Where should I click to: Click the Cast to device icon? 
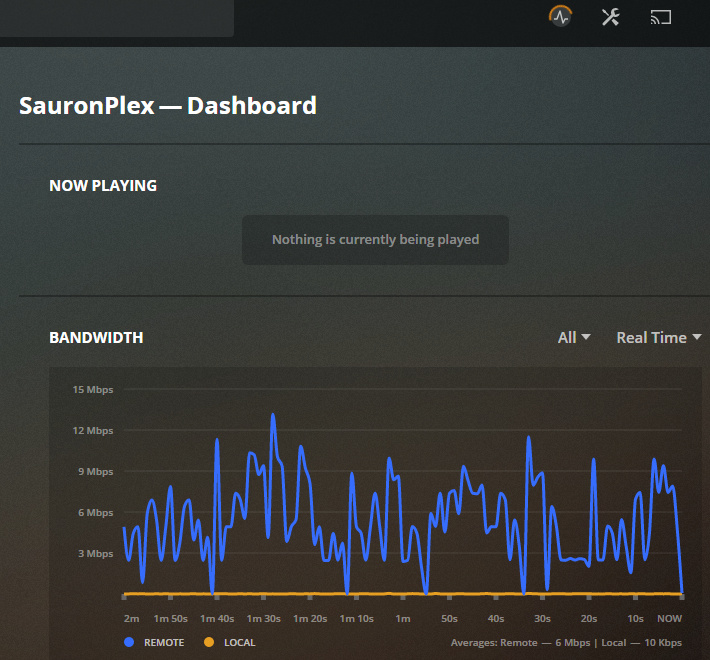click(x=661, y=17)
